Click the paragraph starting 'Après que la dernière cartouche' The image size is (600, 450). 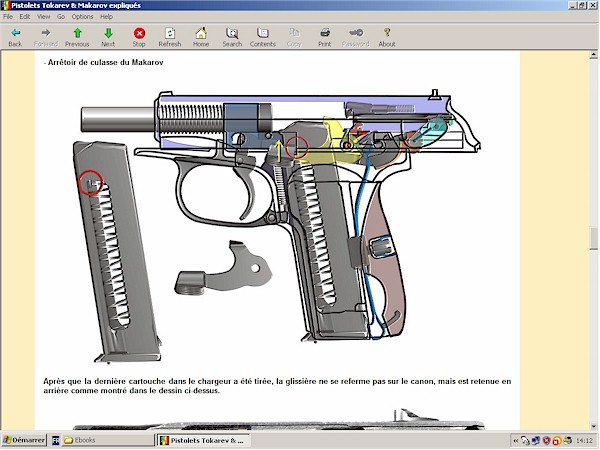click(x=277, y=386)
